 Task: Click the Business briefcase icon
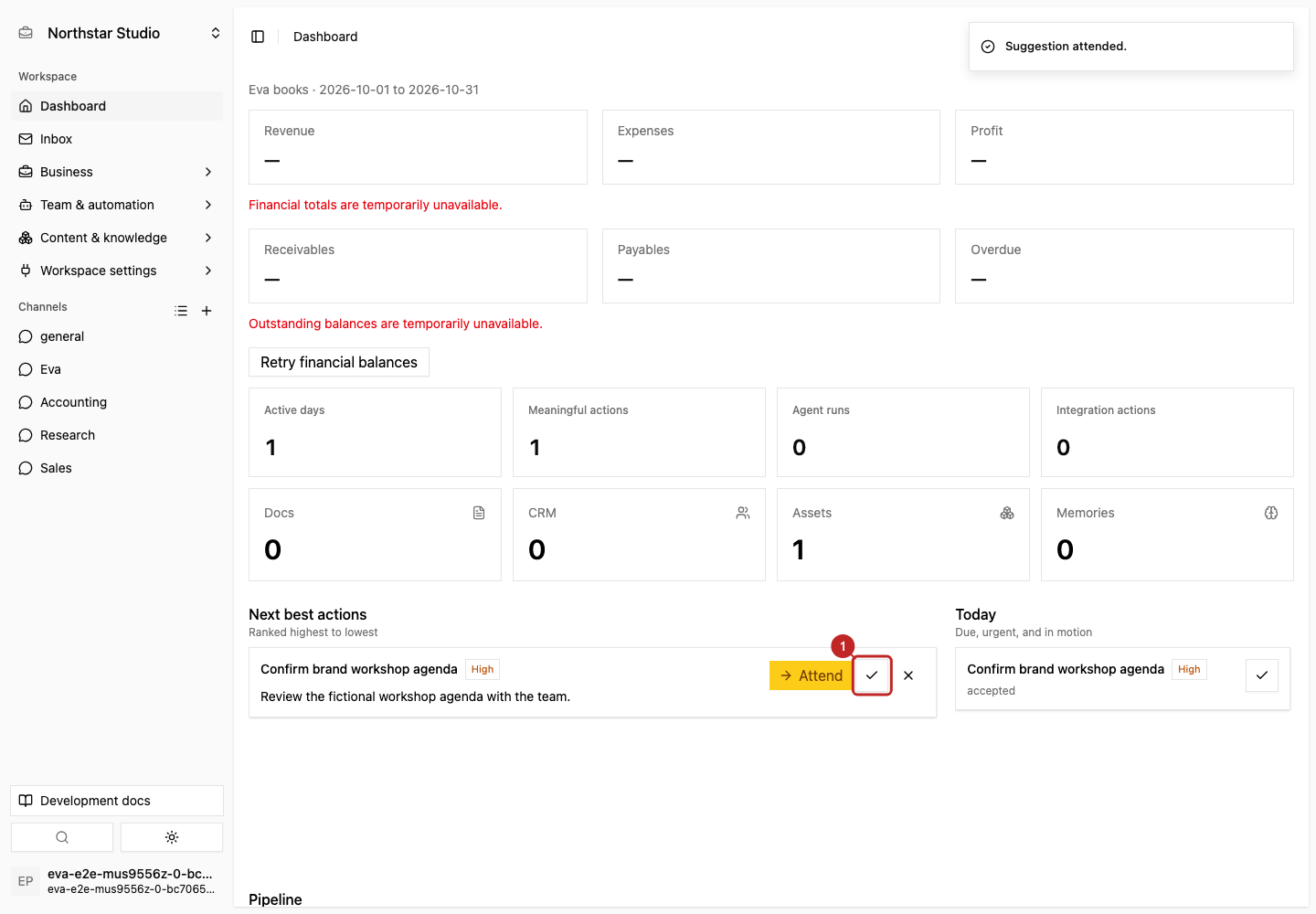pos(26,172)
